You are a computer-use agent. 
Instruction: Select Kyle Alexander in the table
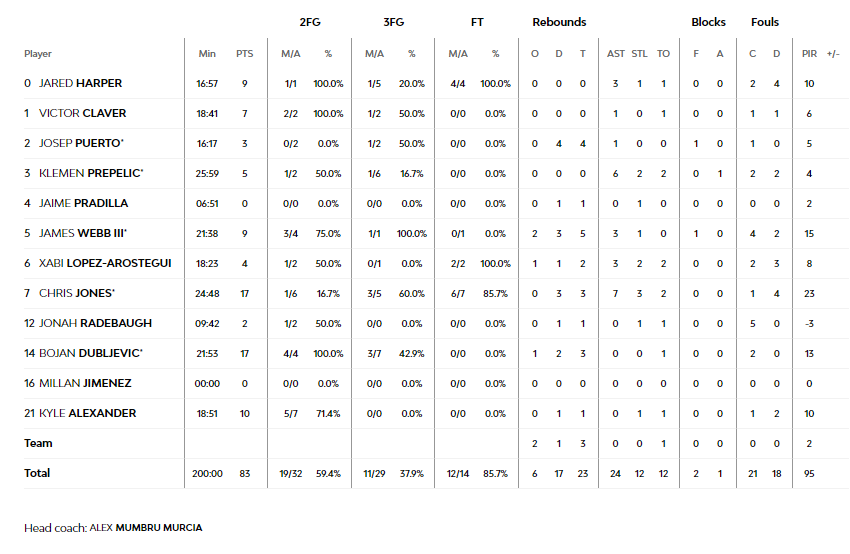87,413
